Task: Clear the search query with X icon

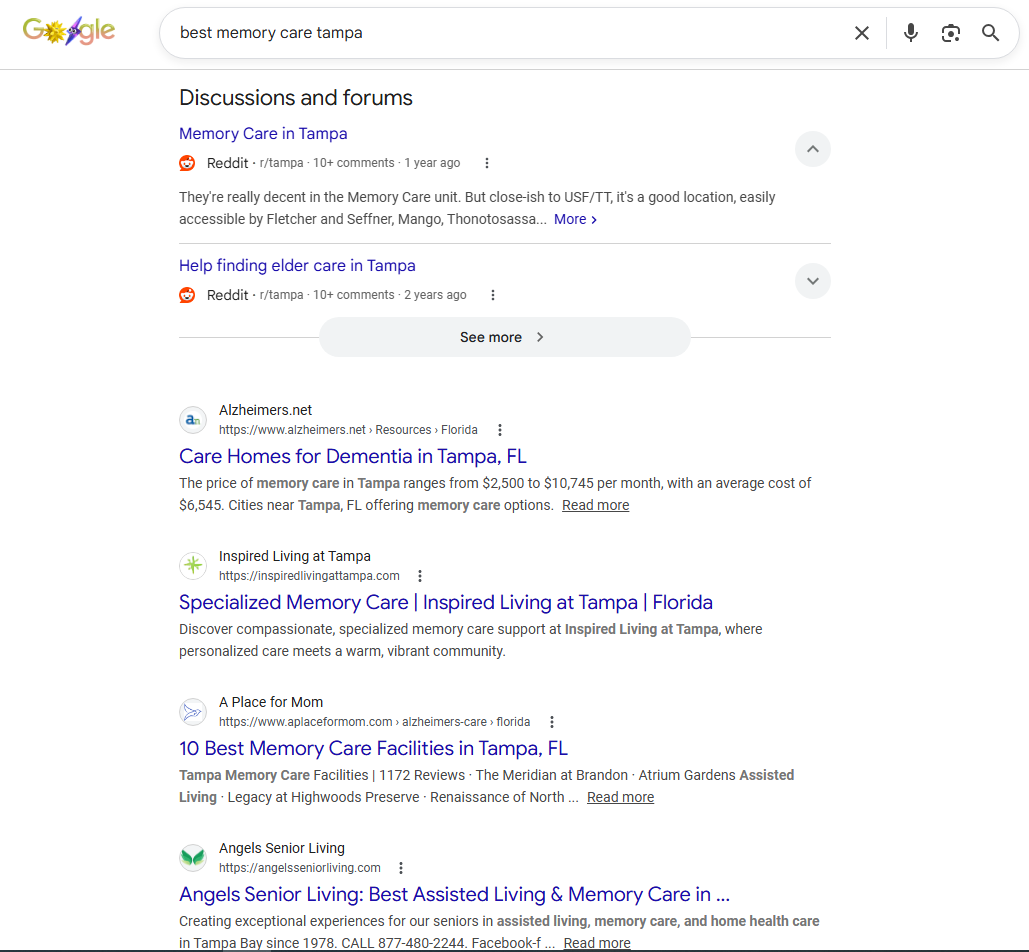Action: click(862, 33)
